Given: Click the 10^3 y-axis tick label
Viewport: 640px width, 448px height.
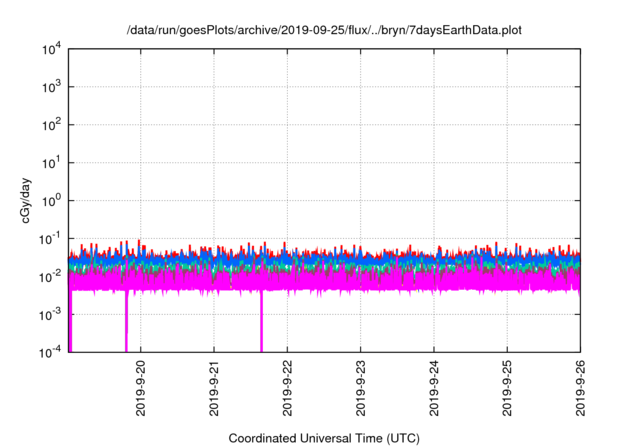Looking at the screenshot, I should coord(51,87).
